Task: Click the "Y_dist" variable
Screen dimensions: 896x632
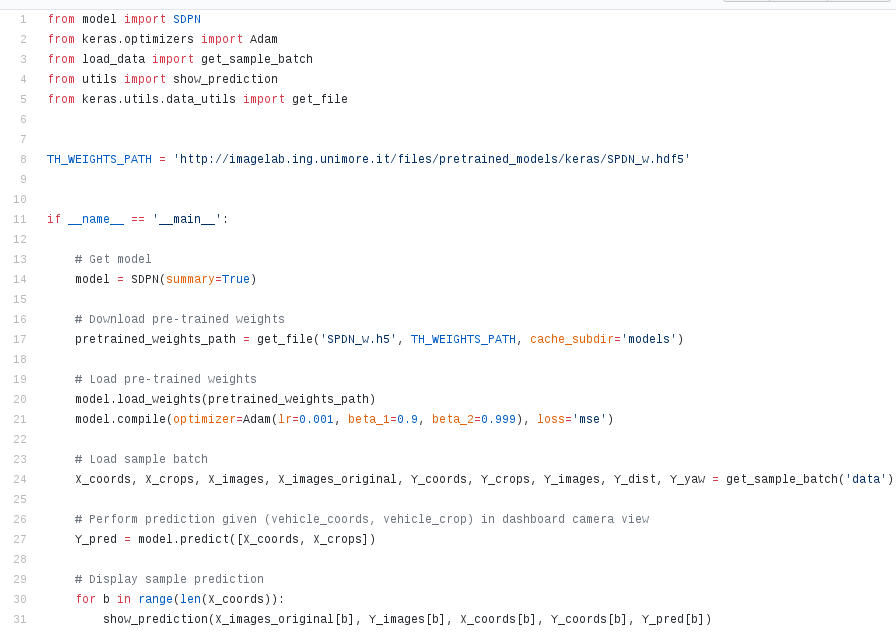Action: tap(635, 479)
